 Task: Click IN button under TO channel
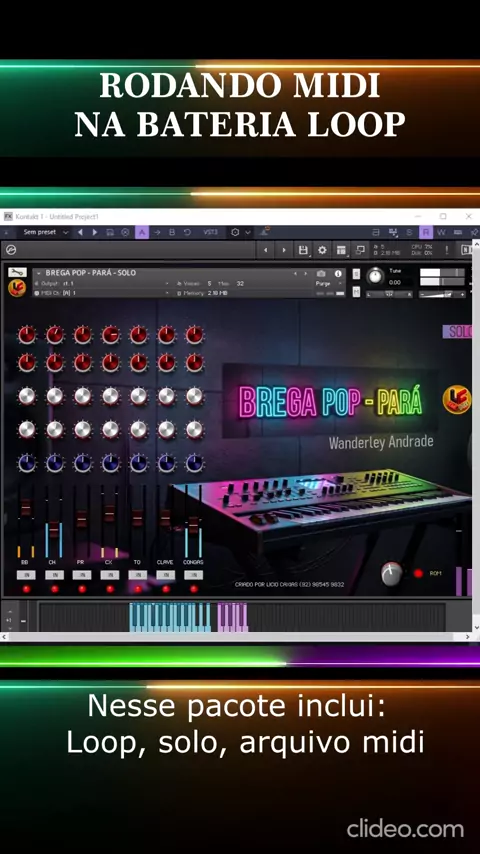pos(137,575)
